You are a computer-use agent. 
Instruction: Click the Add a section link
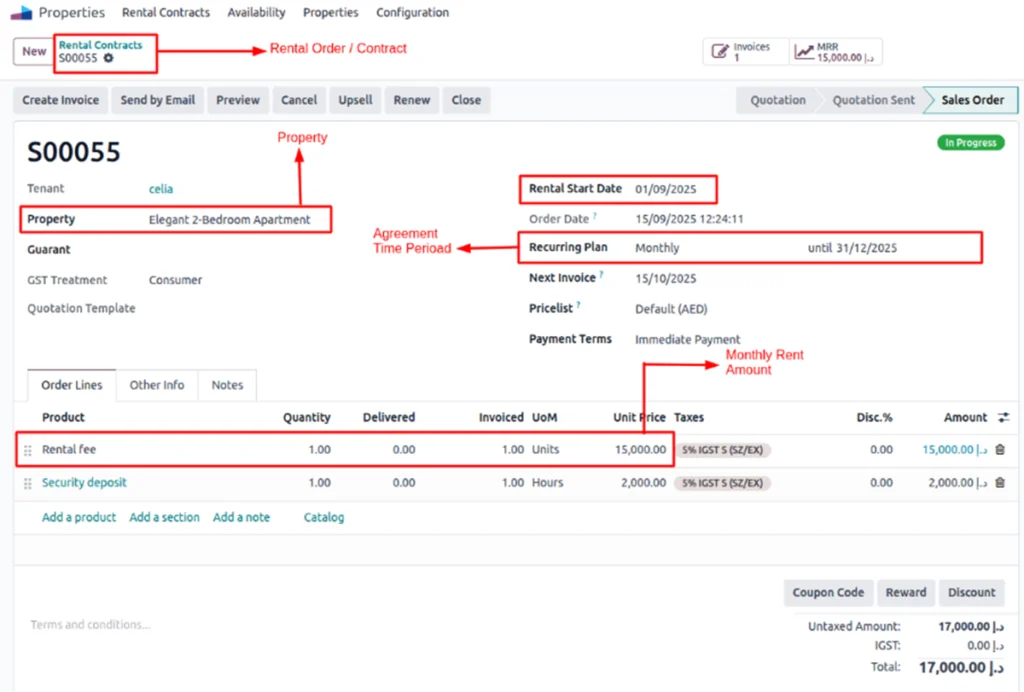click(x=165, y=517)
